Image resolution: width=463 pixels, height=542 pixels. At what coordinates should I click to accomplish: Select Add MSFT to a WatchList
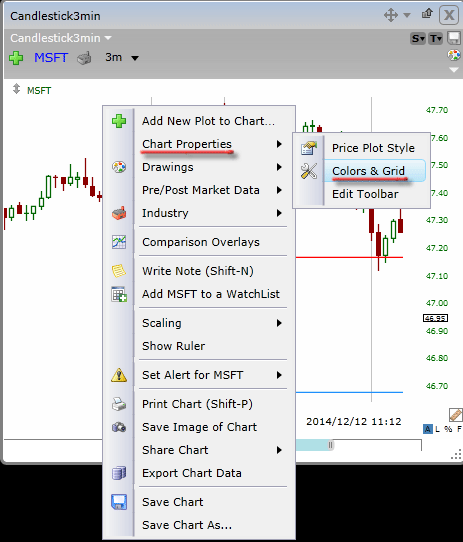tap(211, 294)
